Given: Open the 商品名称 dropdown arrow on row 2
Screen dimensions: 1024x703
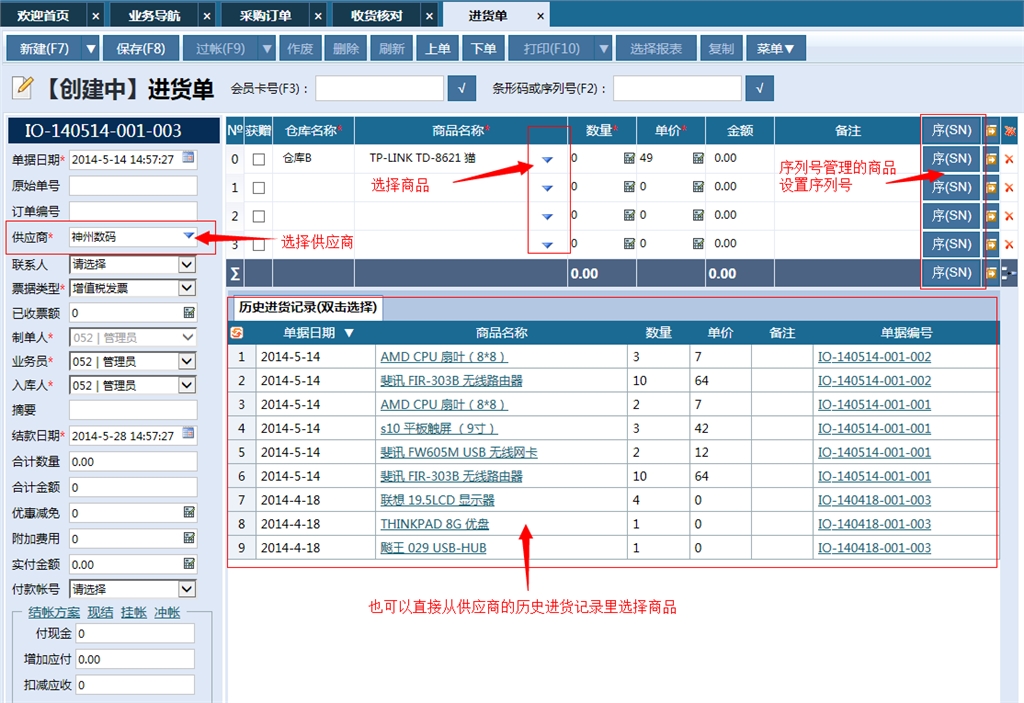Looking at the screenshot, I should (x=546, y=215).
